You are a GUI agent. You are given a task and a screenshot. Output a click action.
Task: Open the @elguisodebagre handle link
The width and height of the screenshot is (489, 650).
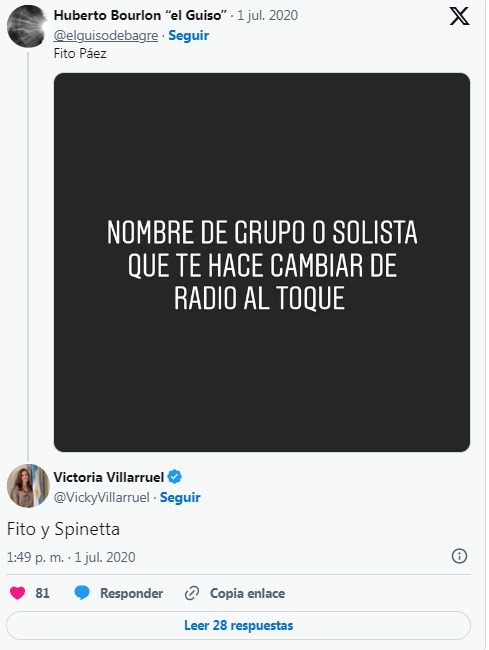coord(106,36)
